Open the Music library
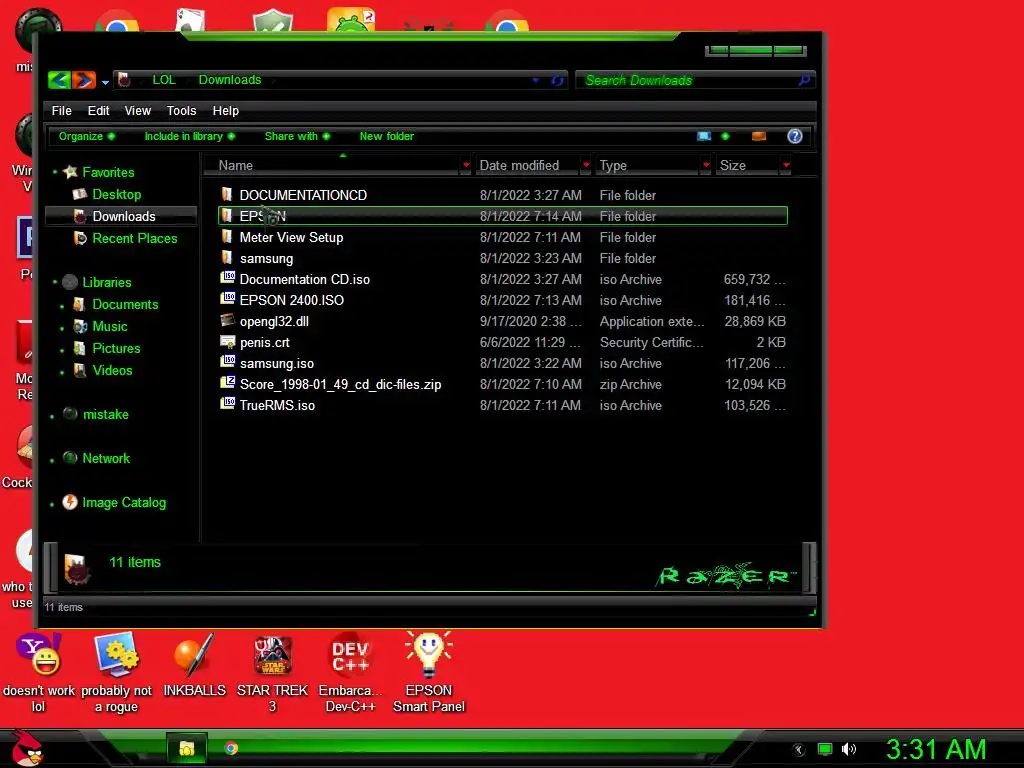 110,327
